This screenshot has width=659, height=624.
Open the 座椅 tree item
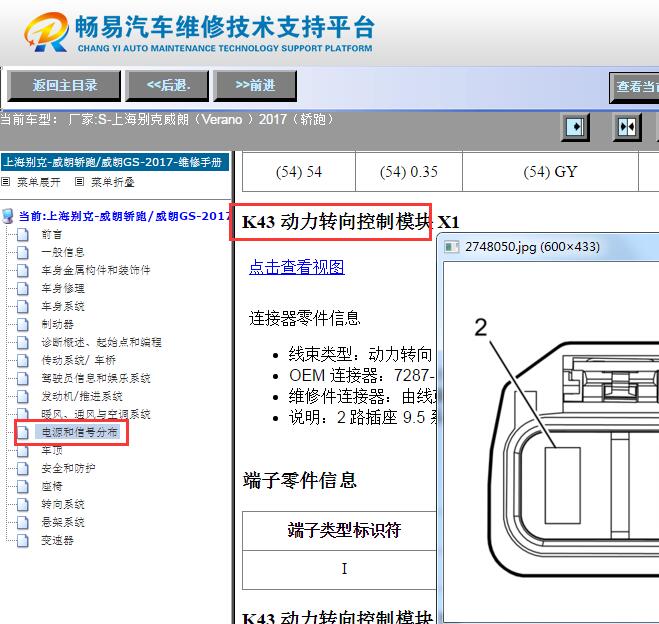tap(52, 486)
